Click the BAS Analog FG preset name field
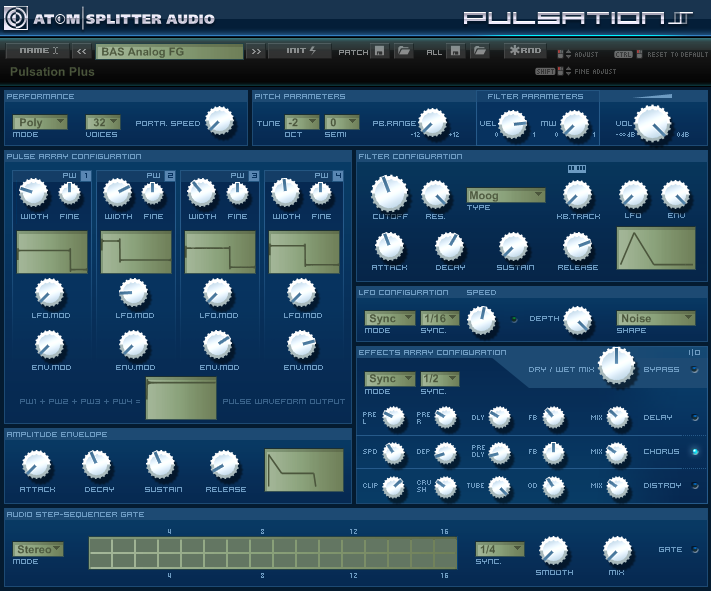The height and width of the screenshot is (591, 711). [x=170, y=52]
